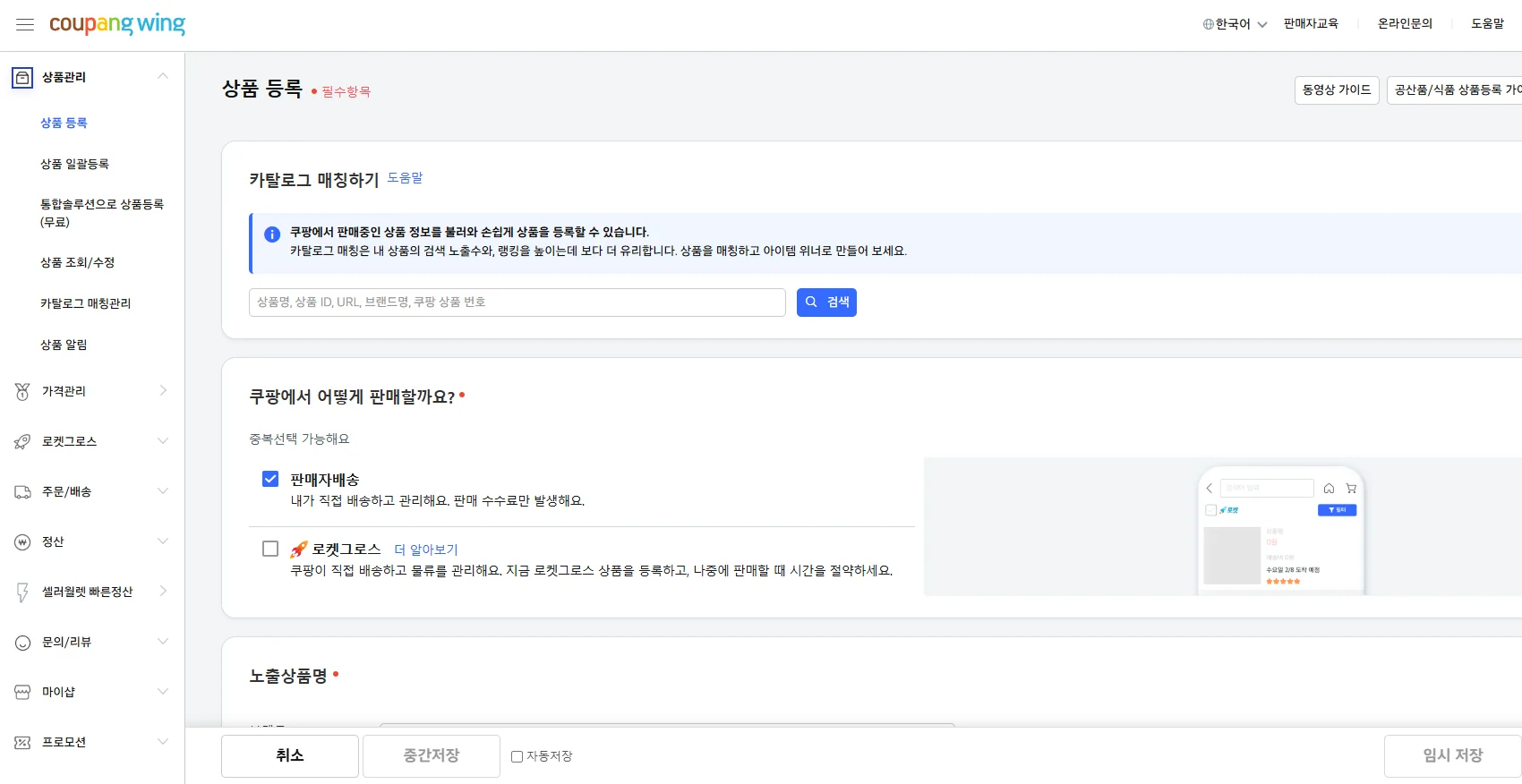Open 통합솔루션으로 상품등록 (무료) menu item
Viewport: 1522px width, 784px height.
102,213
